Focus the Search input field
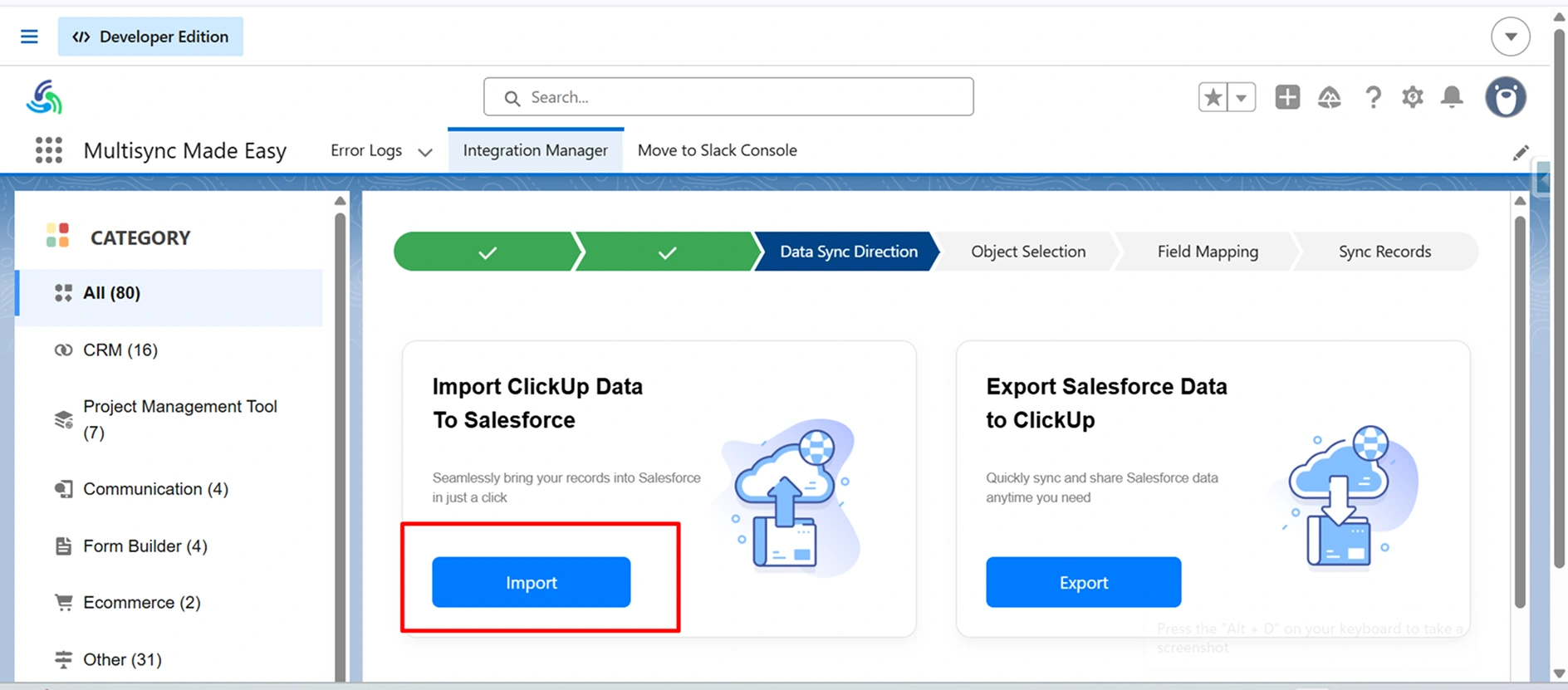 tap(728, 97)
